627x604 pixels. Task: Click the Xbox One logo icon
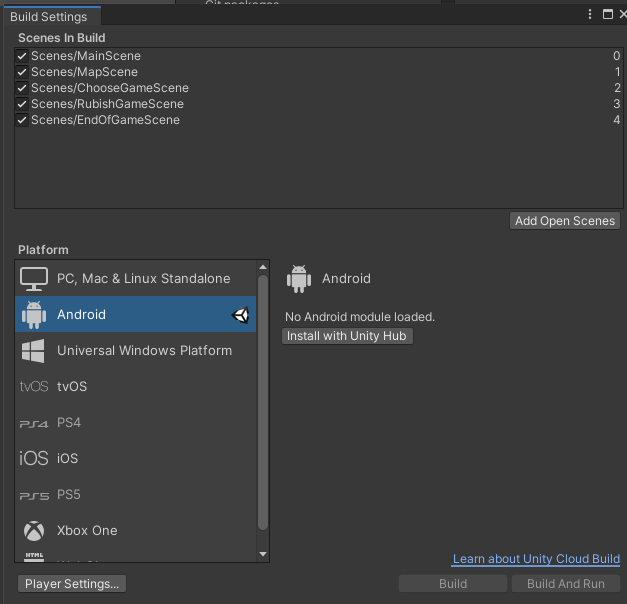coord(34,531)
